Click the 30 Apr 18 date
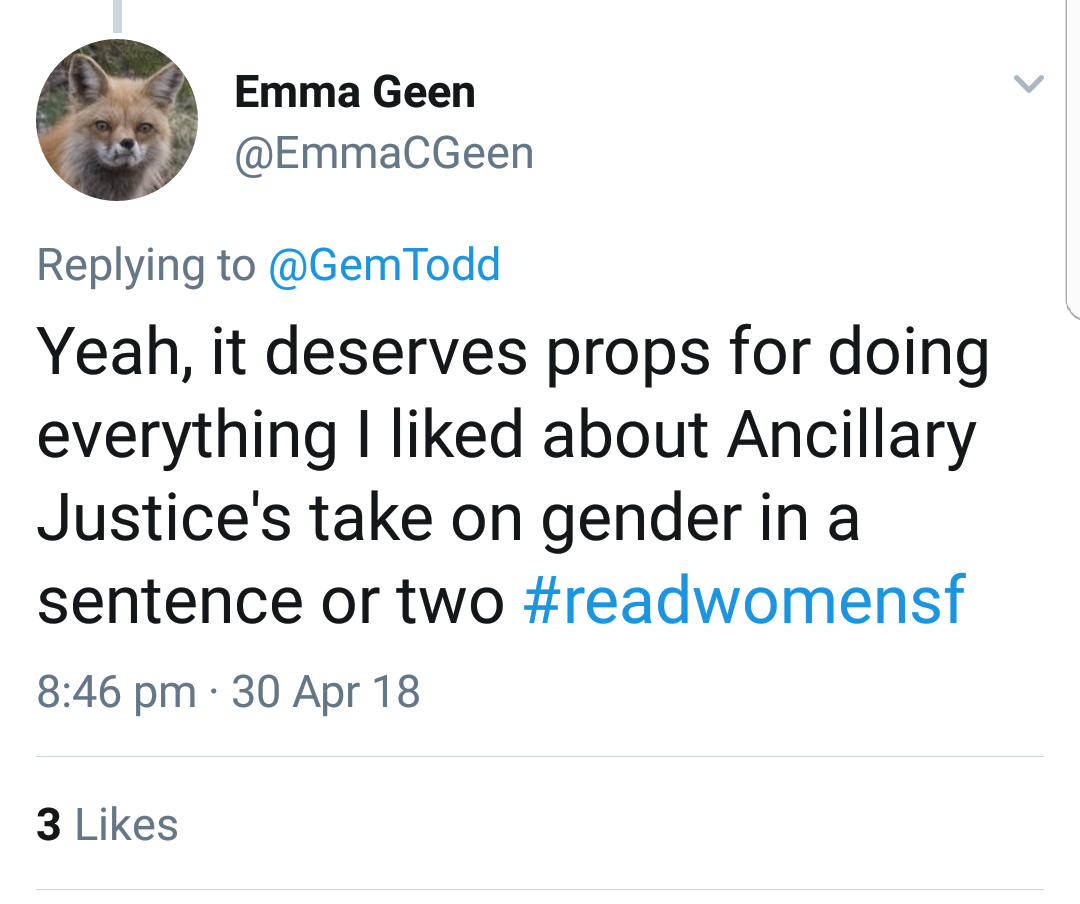The image size is (1080, 904). pyautogui.click(x=325, y=692)
